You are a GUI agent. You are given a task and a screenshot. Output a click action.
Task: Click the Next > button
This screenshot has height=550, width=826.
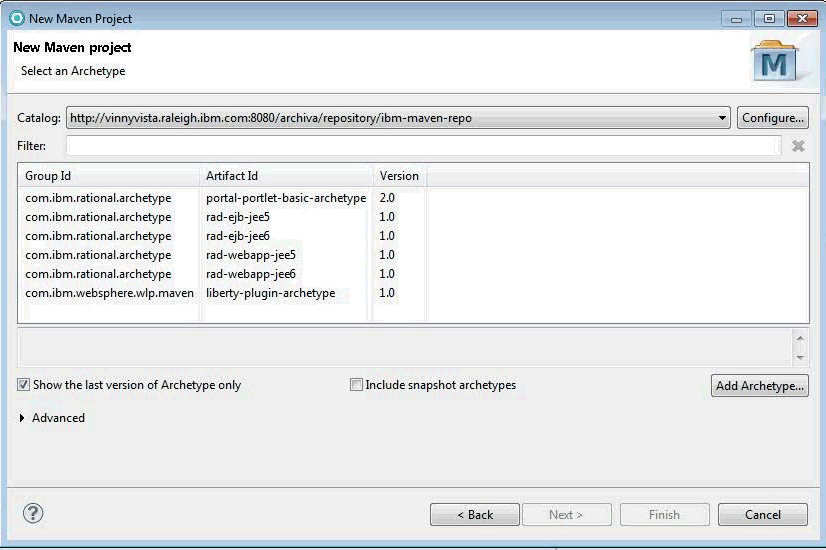point(566,515)
